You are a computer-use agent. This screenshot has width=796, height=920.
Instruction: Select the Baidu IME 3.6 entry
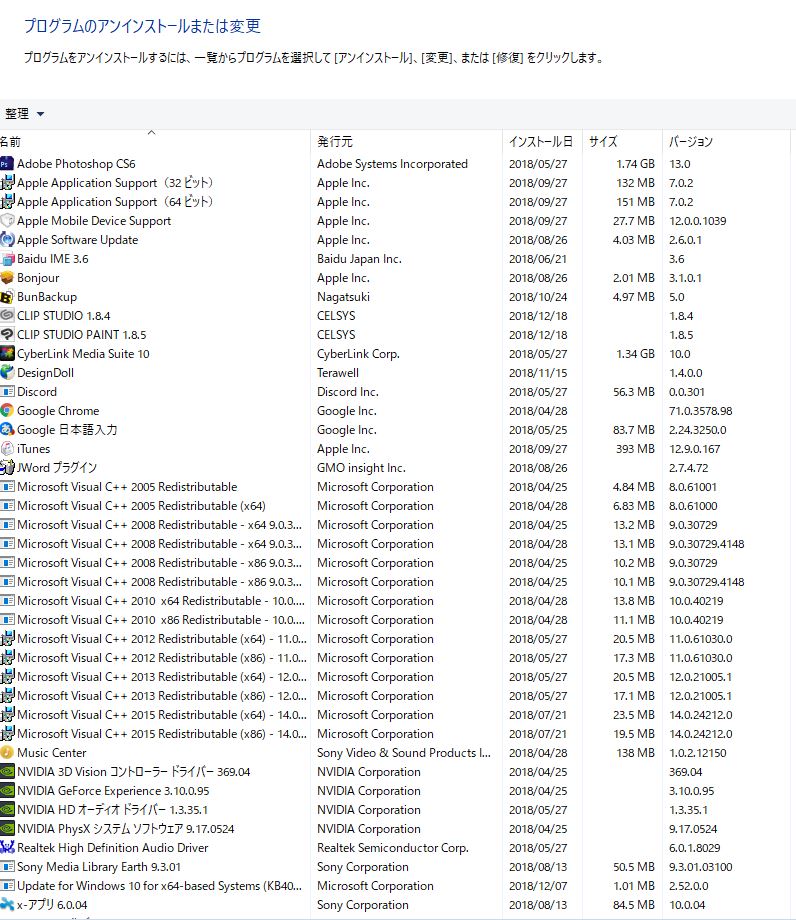[x=53, y=259]
